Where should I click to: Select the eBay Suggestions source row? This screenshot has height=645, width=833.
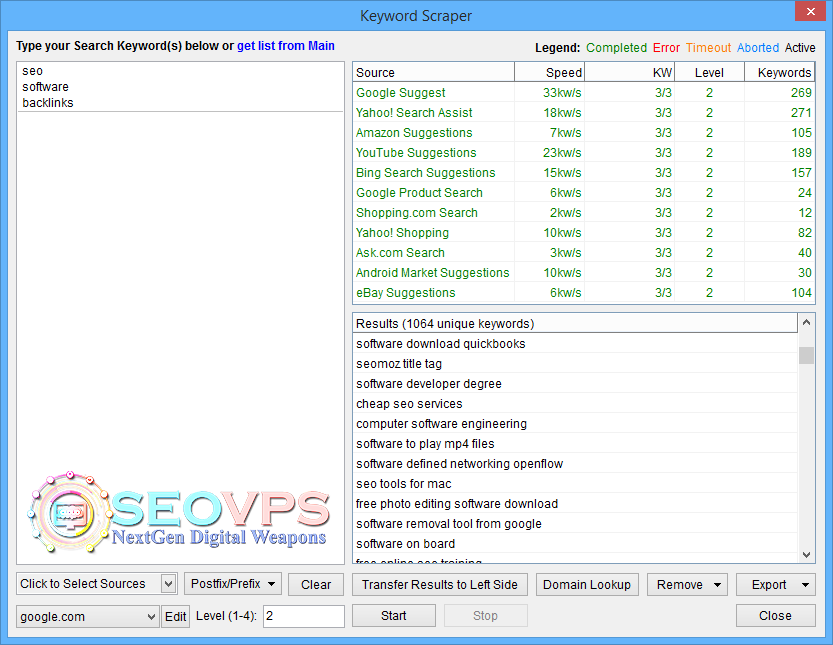pyautogui.click(x=583, y=293)
